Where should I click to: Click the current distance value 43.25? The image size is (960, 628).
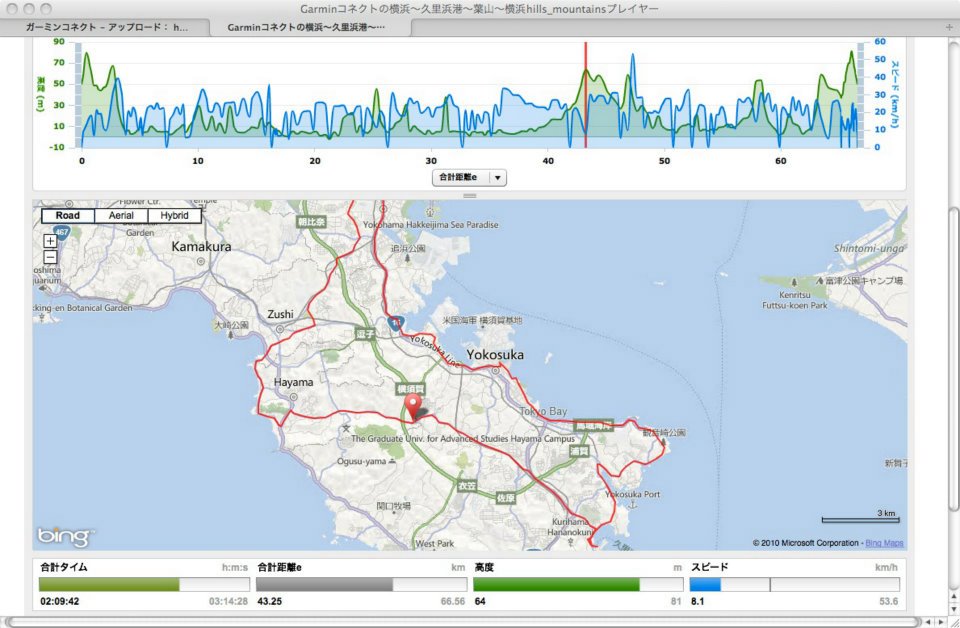269,602
